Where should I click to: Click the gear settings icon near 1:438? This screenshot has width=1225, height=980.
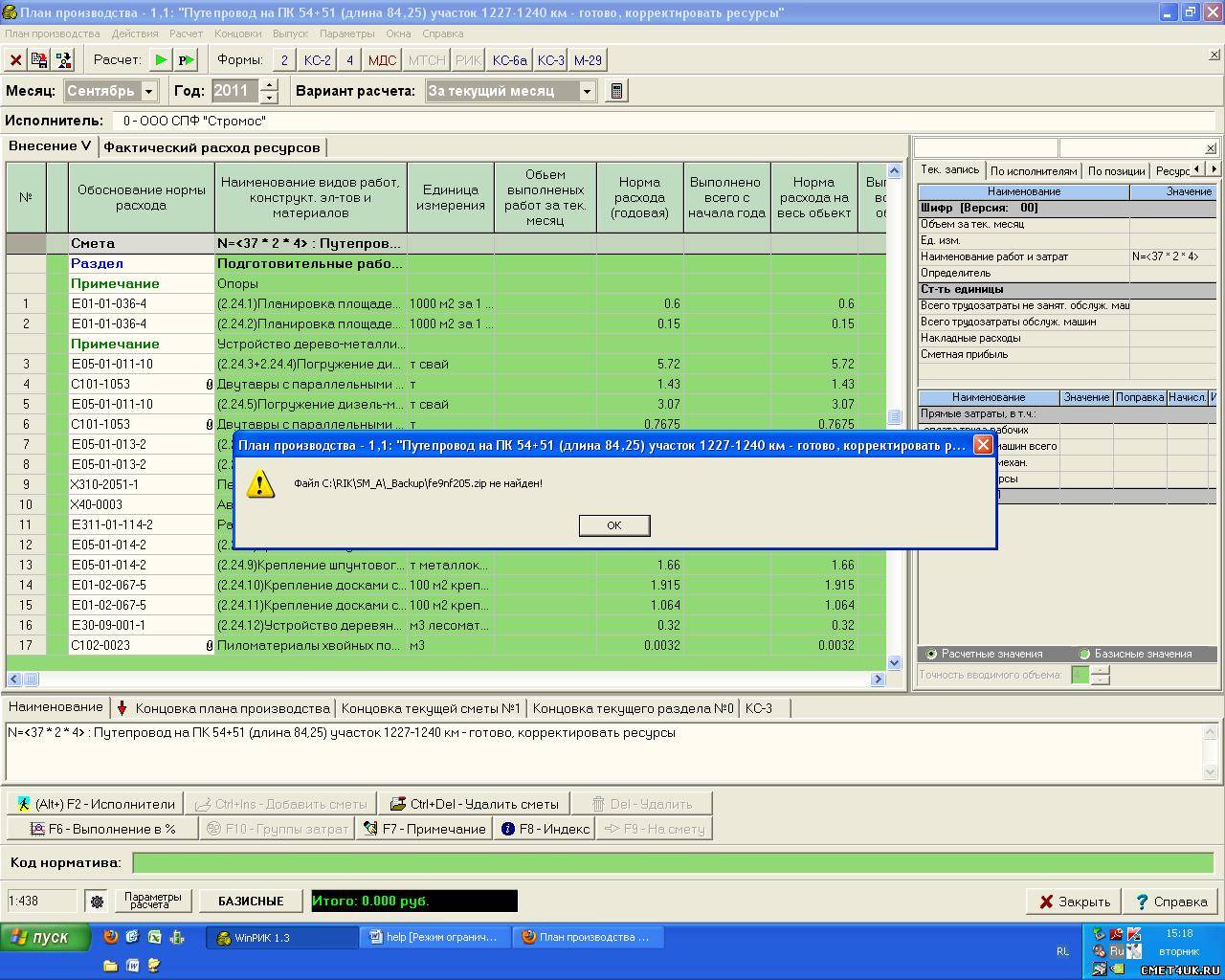click(96, 902)
